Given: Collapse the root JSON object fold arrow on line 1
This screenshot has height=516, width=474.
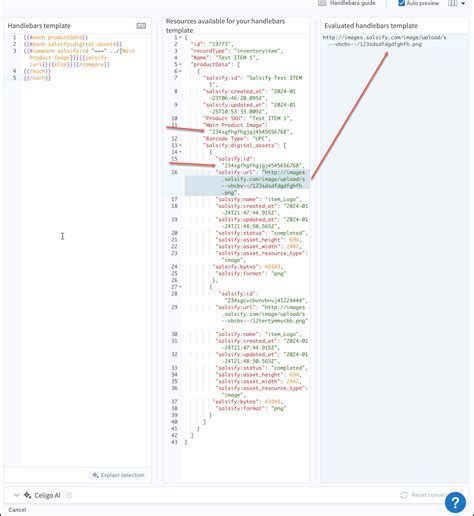Looking at the screenshot, I should (180, 37).
